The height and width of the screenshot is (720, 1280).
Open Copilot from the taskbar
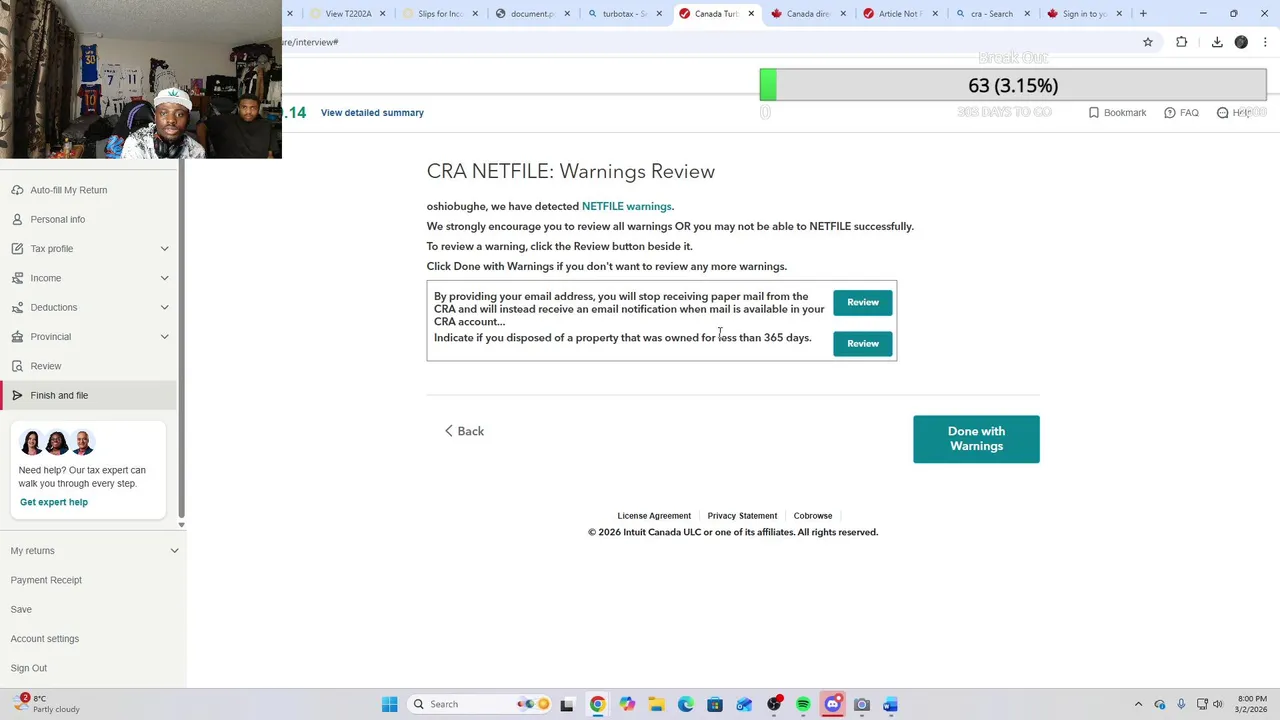[x=626, y=704]
